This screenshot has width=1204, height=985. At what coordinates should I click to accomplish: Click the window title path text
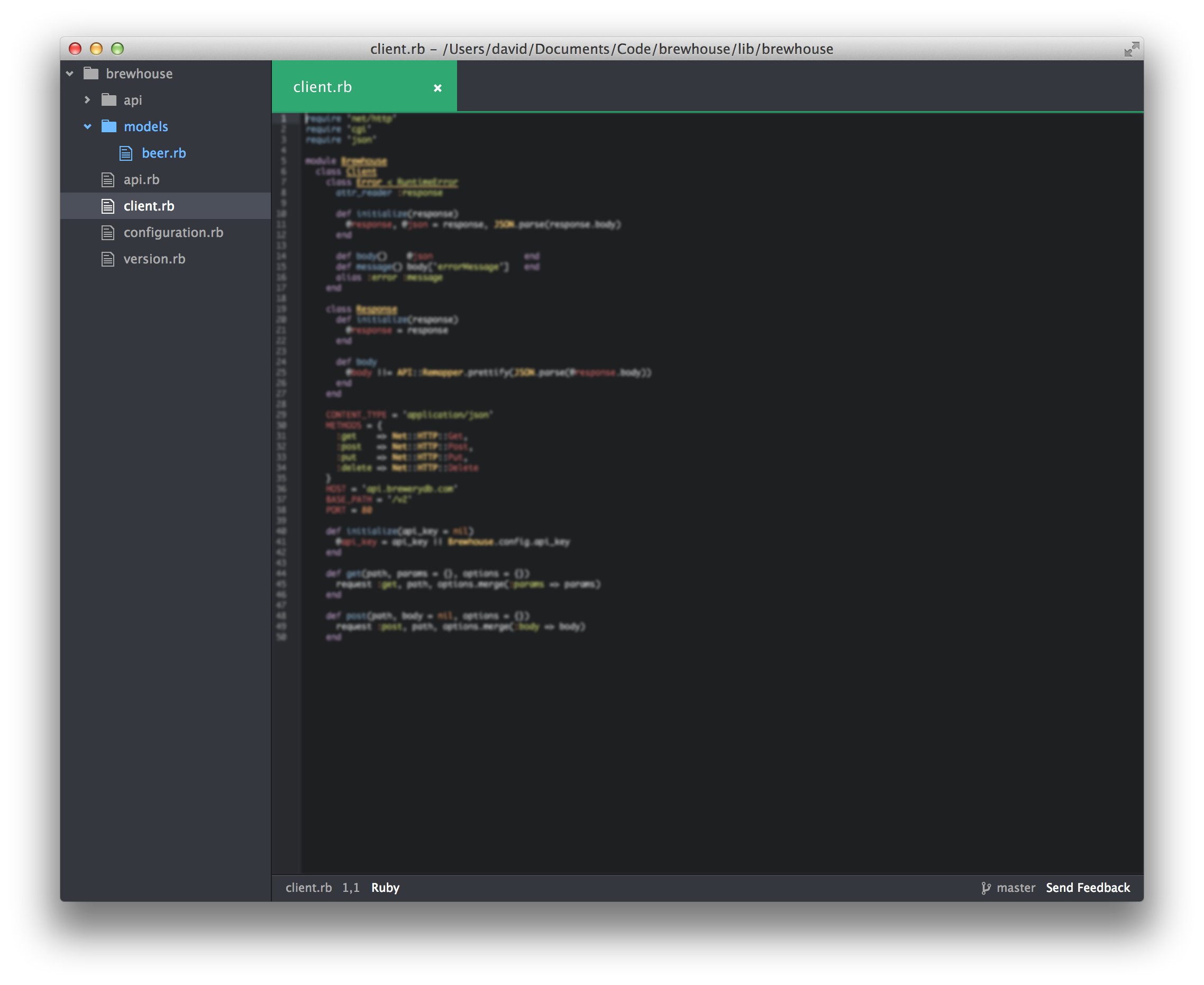[x=601, y=49]
